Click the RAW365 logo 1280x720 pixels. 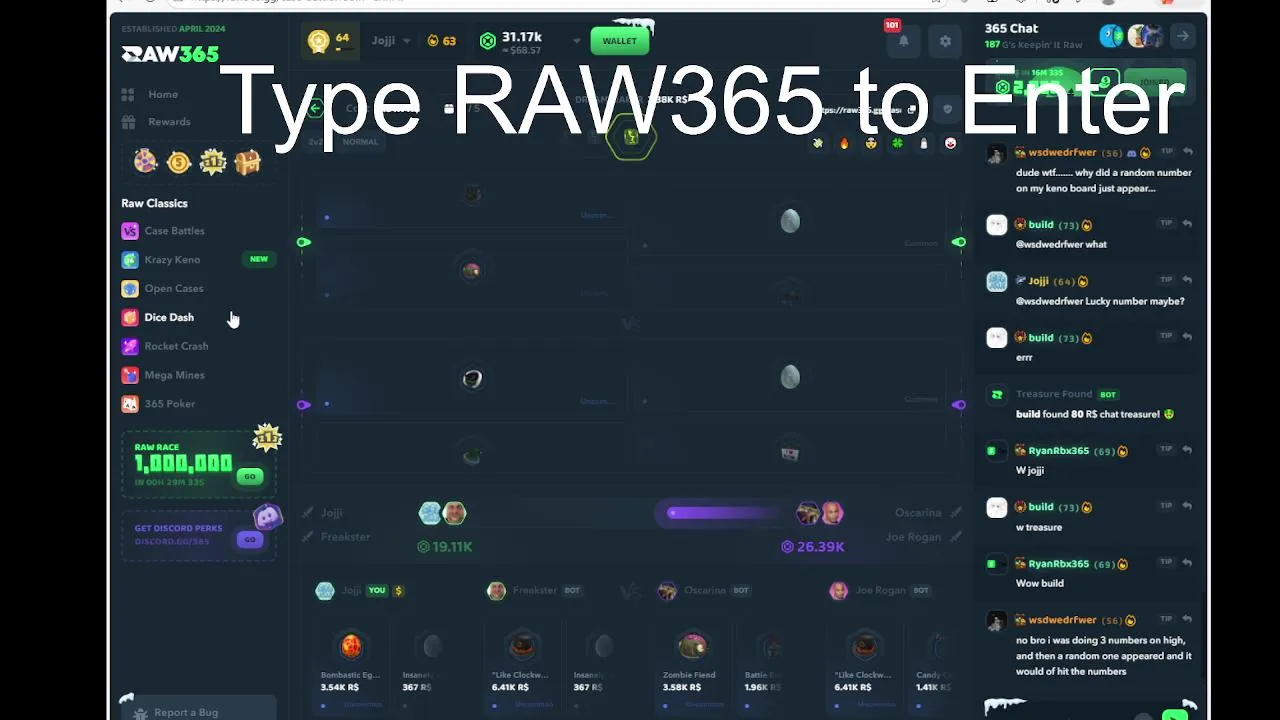click(x=170, y=54)
